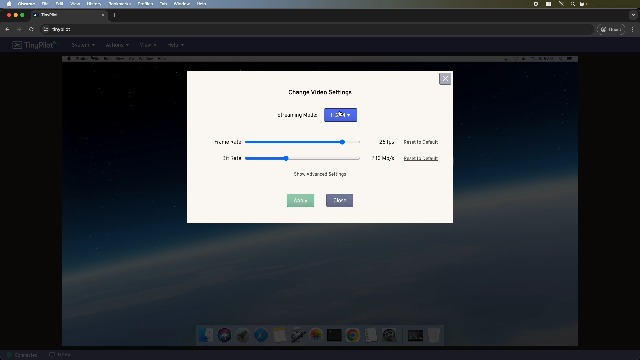The image size is (640, 360).
Task: Close the Change Video Settings dialog with X
Action: coord(445,78)
